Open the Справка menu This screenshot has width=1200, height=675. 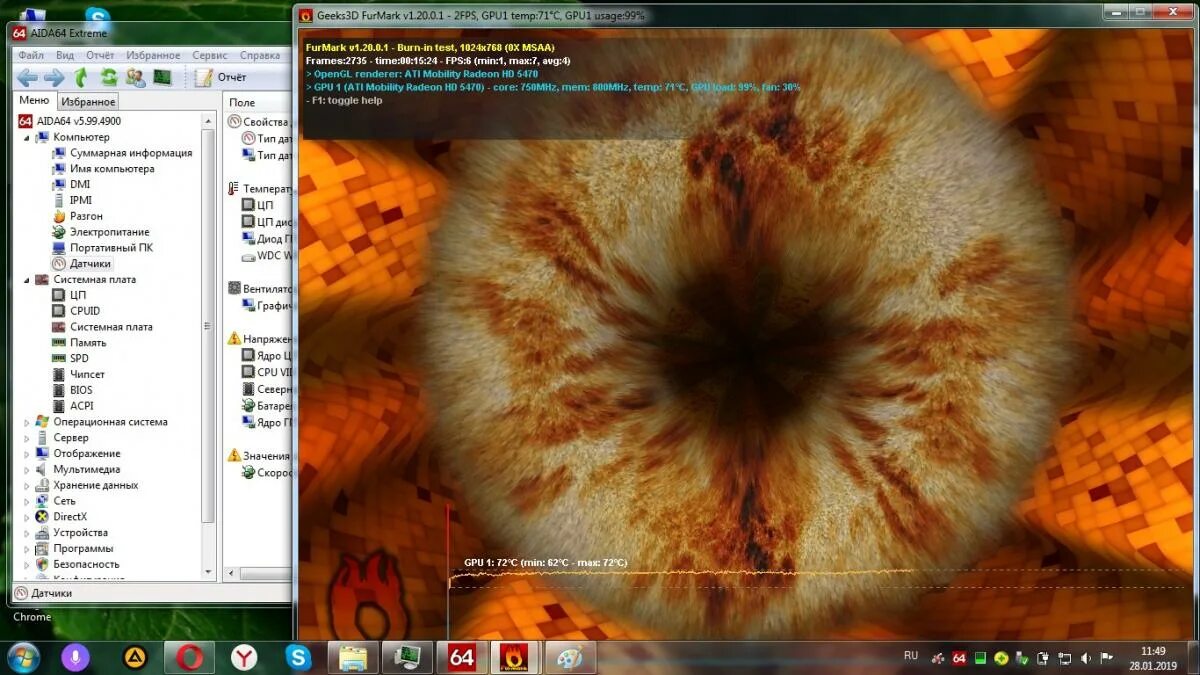[x=260, y=56]
